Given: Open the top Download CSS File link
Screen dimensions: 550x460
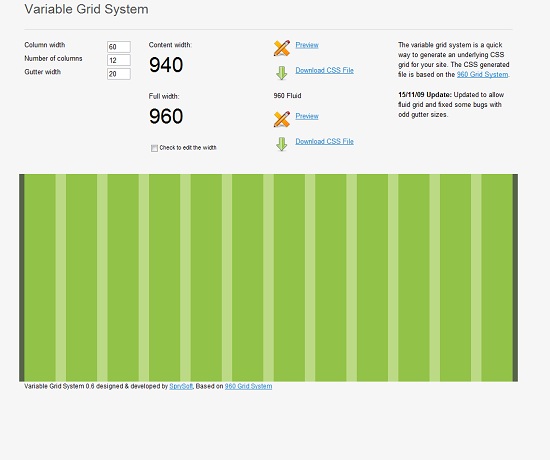Looking at the screenshot, I should 324,70.
